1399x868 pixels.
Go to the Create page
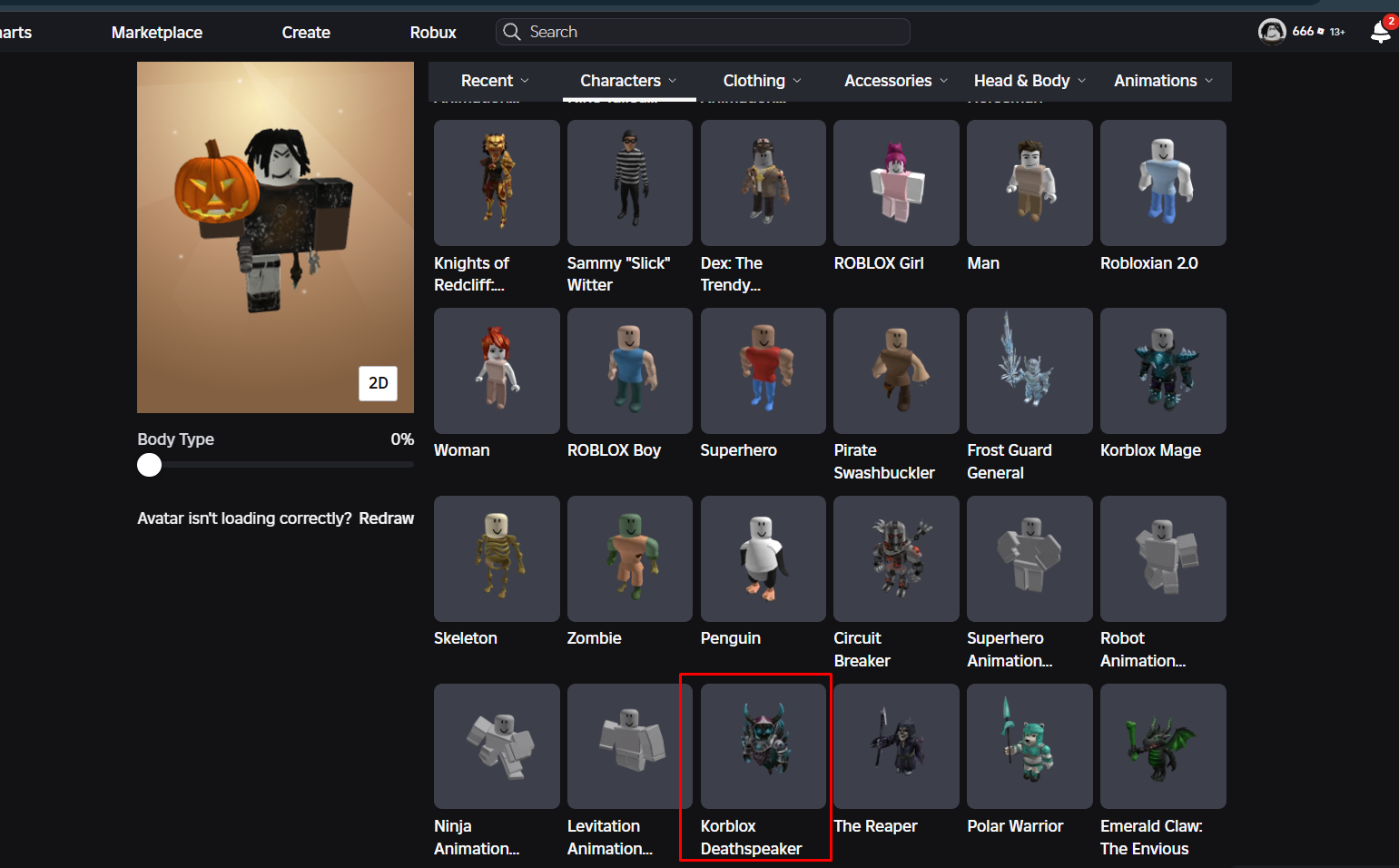coord(306,33)
